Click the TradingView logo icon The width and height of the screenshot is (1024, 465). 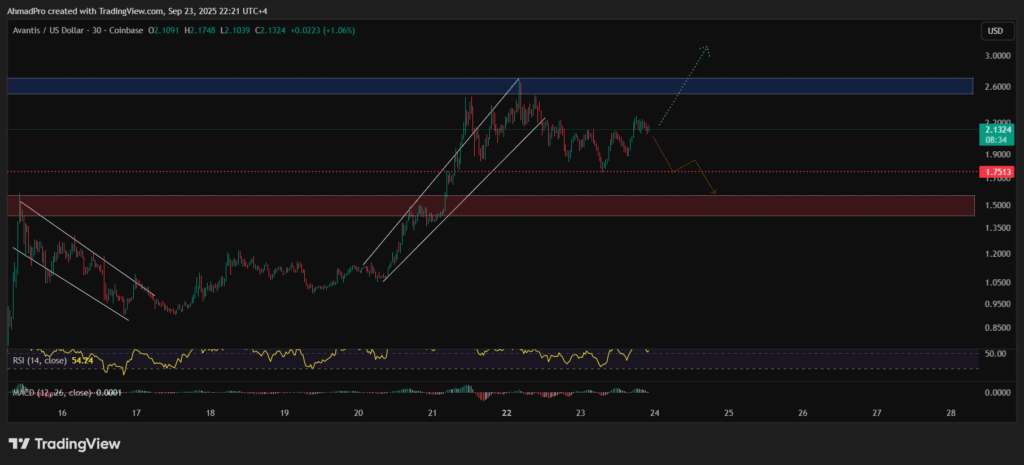pos(20,443)
